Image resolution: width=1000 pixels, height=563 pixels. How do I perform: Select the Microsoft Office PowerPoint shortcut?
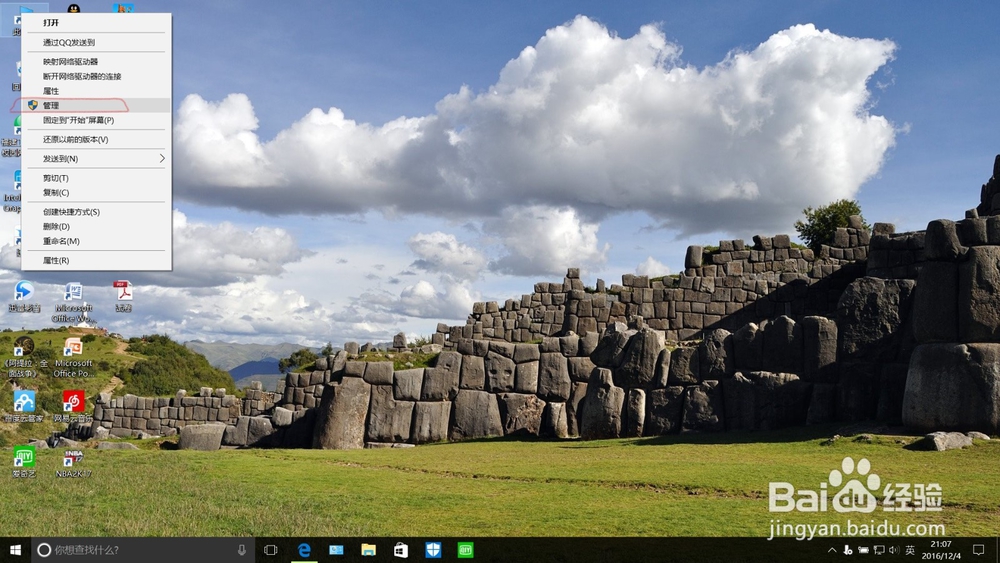[73, 356]
